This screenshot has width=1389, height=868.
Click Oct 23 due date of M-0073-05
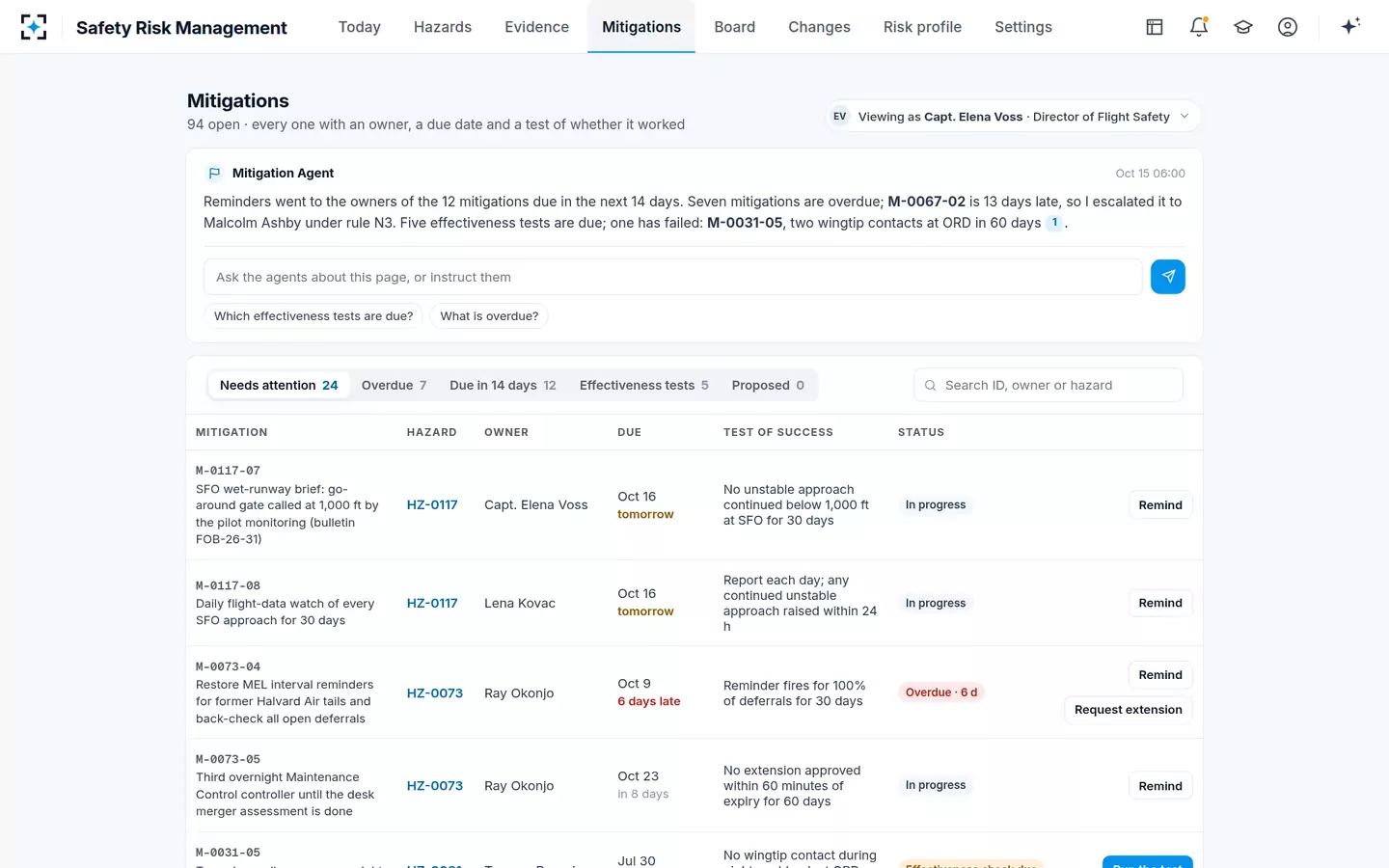tap(639, 776)
